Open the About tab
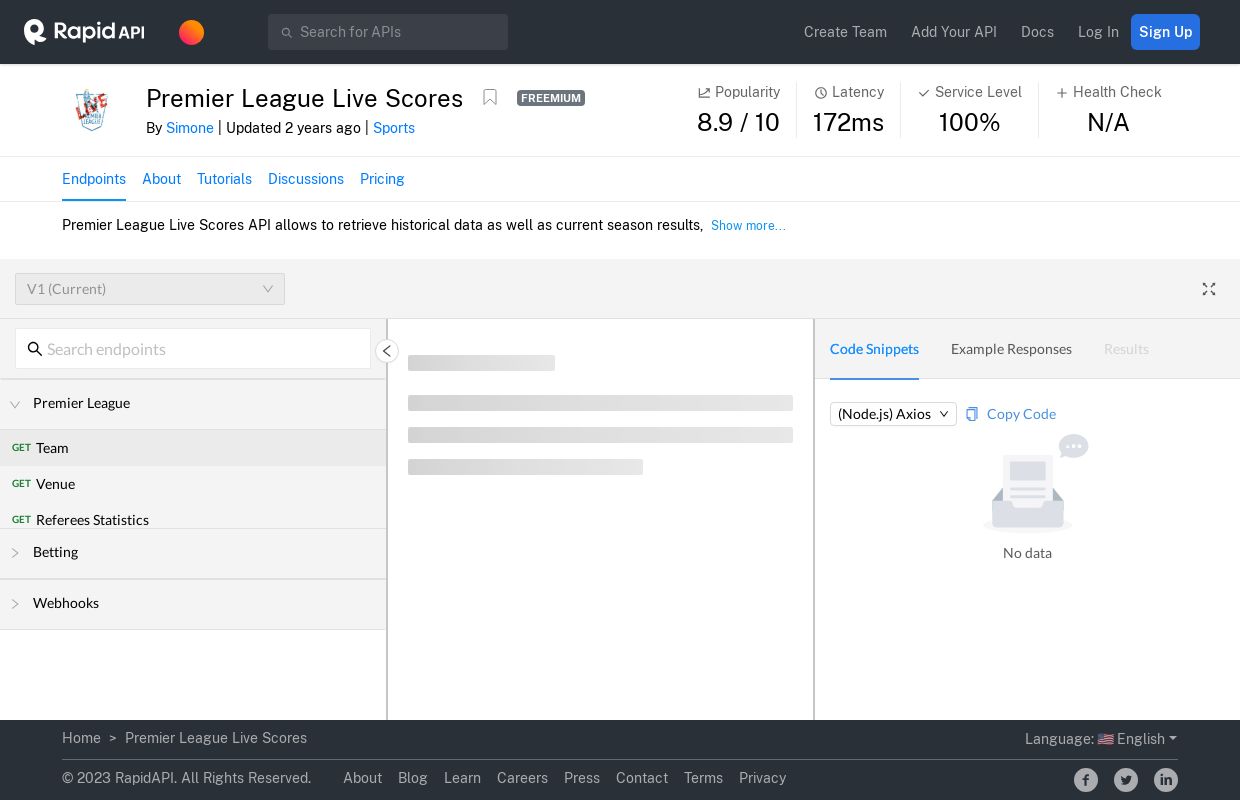1240x800 pixels. pyautogui.click(x=161, y=179)
